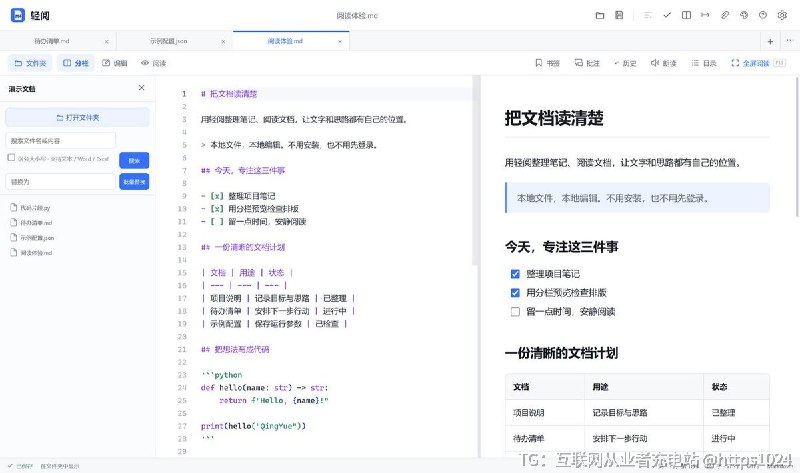Click the horizontal width arrows icon
The image size is (800, 473).
(705, 15)
